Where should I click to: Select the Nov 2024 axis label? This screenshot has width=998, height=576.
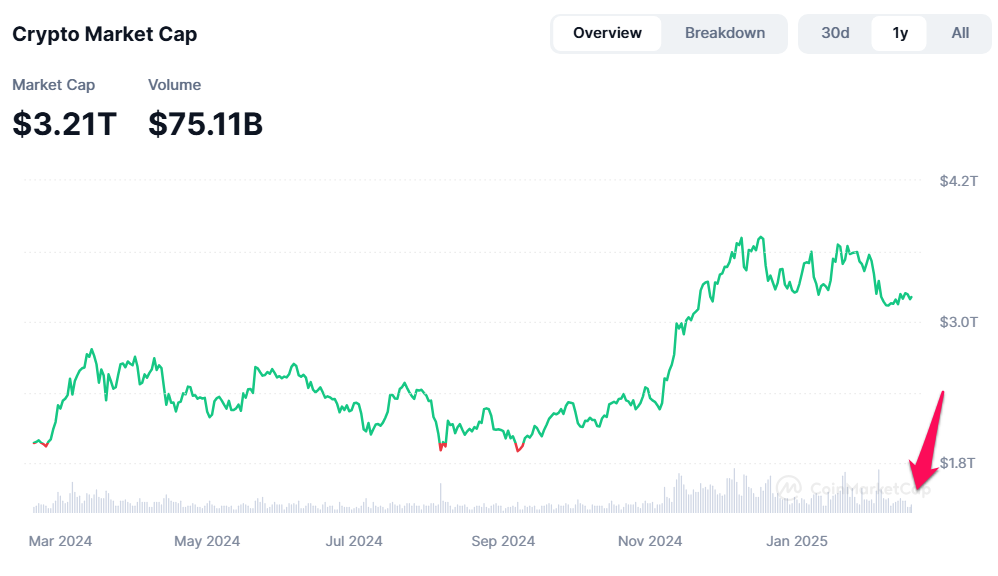point(649,541)
